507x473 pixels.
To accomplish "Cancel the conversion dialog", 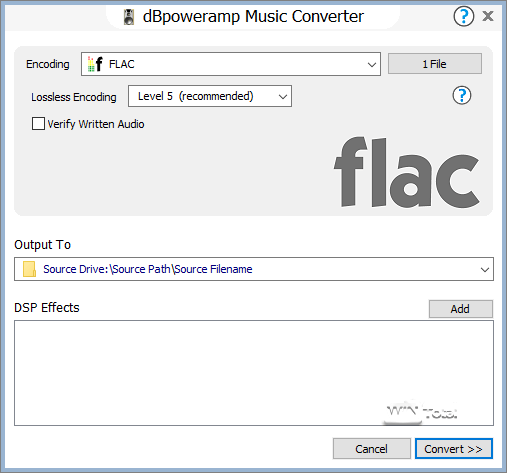I will click(371, 449).
